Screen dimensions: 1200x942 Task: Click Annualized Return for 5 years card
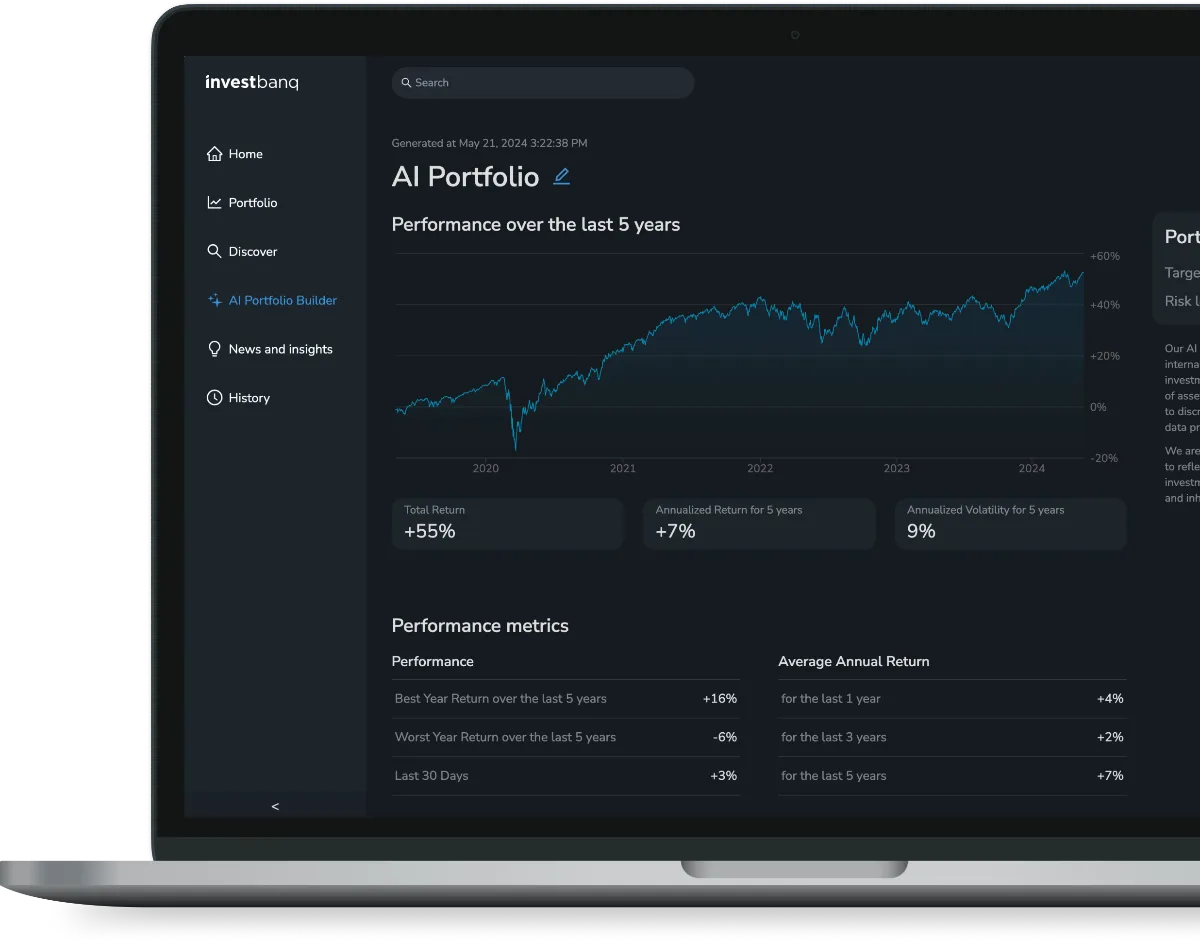759,524
